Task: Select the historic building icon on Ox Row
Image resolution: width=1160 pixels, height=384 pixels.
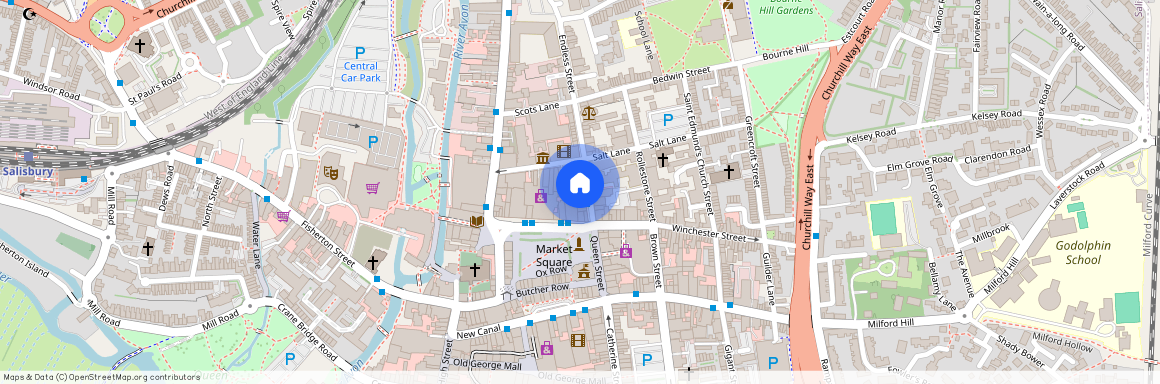Action: point(584,272)
